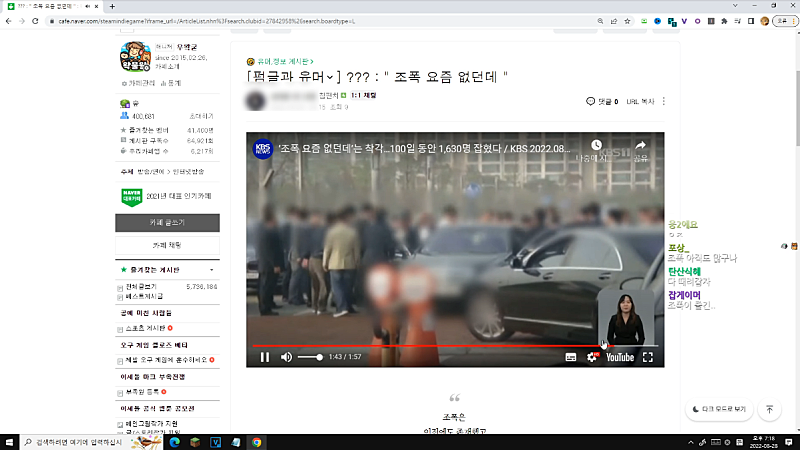Open the 전체글보기 board

(141, 287)
